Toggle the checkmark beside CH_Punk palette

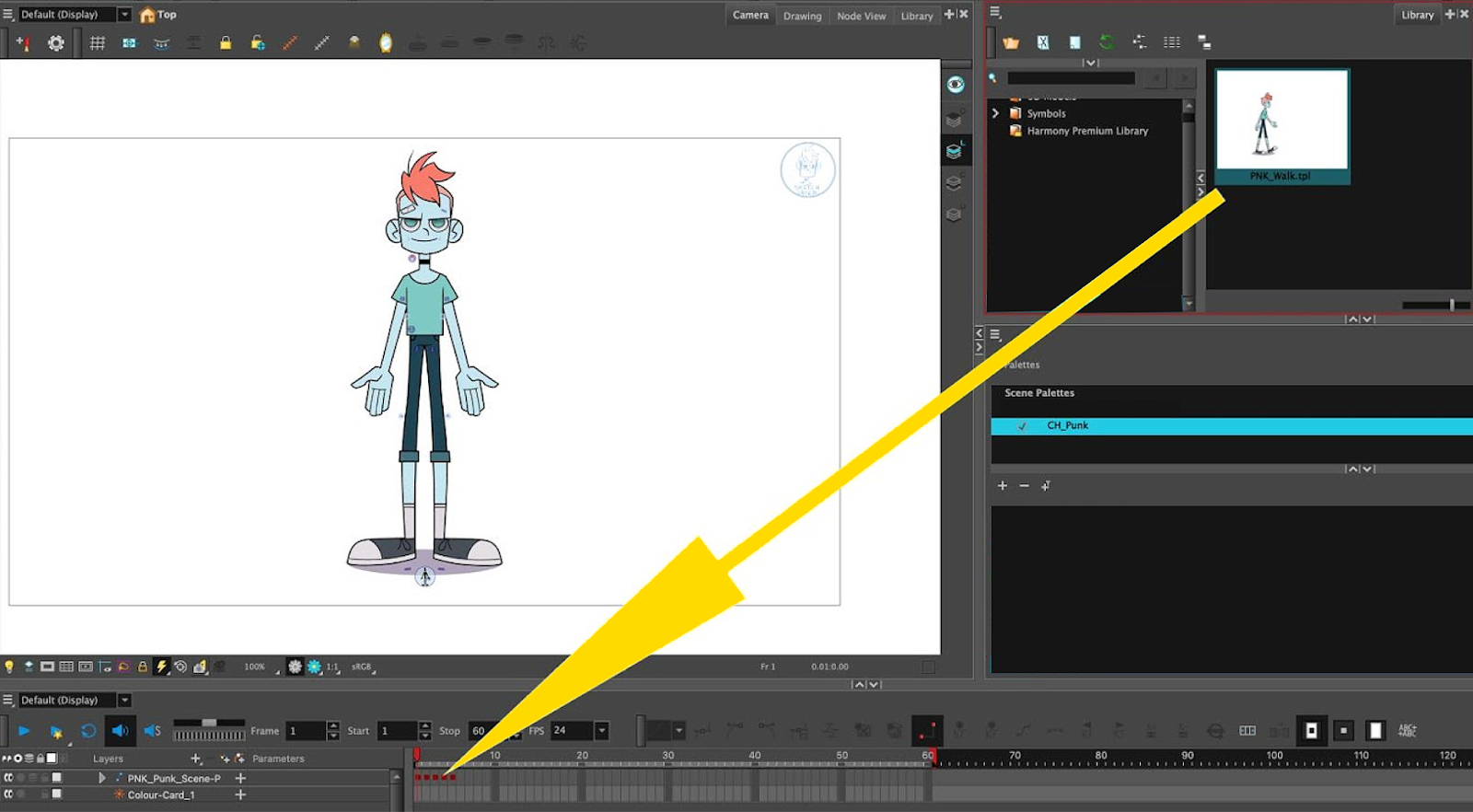pos(1022,426)
